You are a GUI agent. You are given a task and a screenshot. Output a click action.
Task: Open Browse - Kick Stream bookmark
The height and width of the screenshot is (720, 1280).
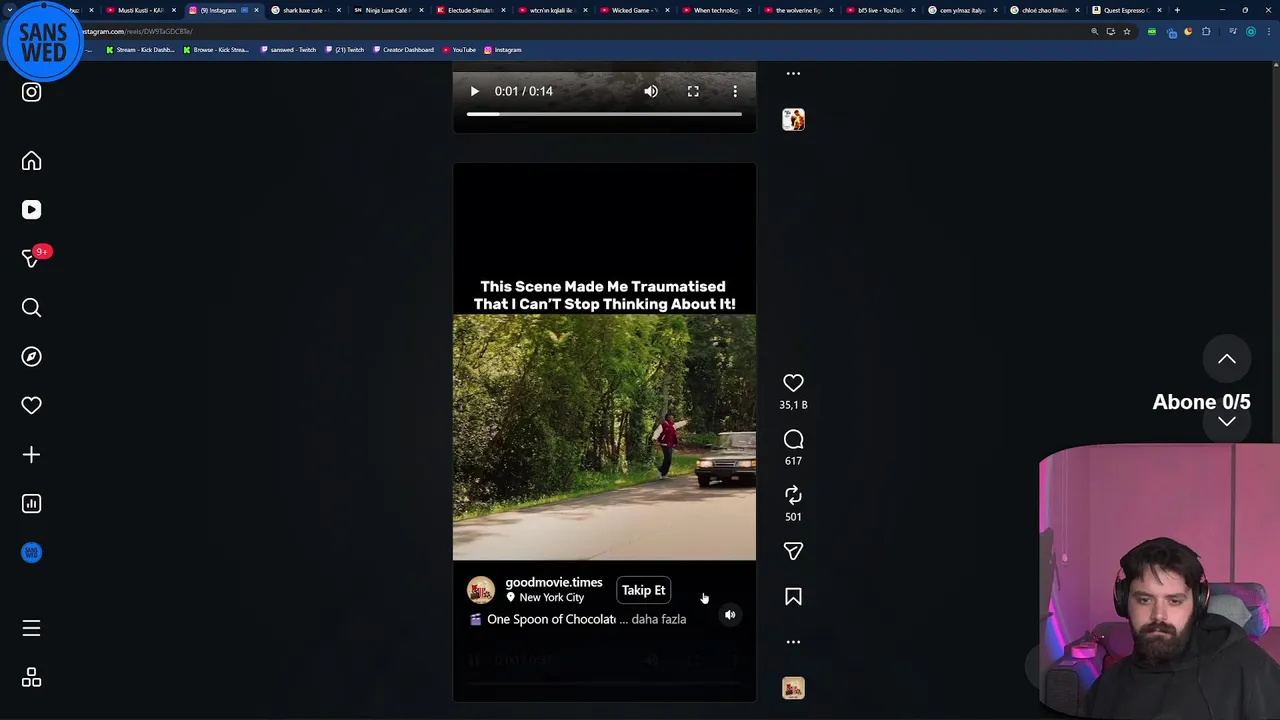[216, 50]
